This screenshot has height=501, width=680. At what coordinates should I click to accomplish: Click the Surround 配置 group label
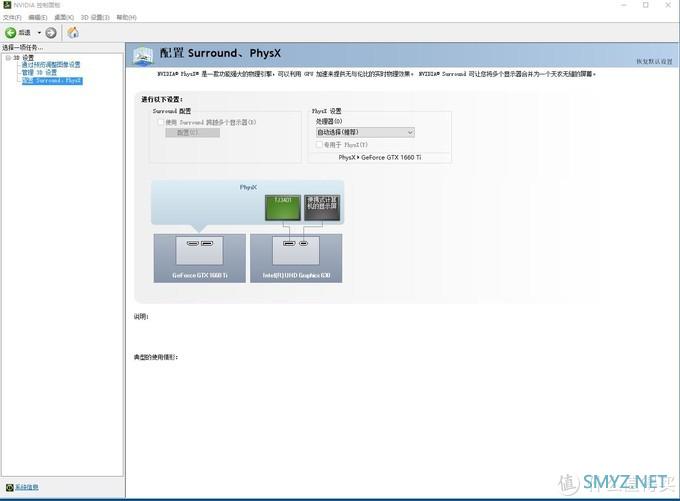172,111
